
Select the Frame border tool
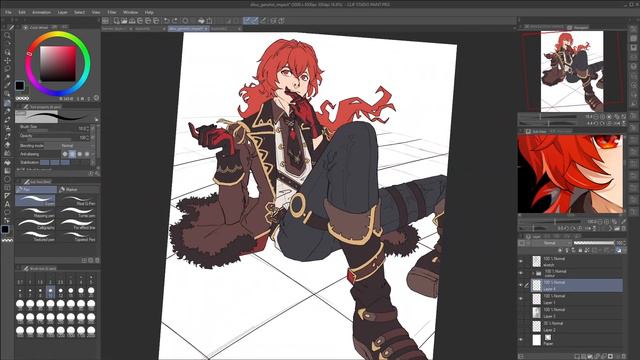pyautogui.click(x=7, y=187)
